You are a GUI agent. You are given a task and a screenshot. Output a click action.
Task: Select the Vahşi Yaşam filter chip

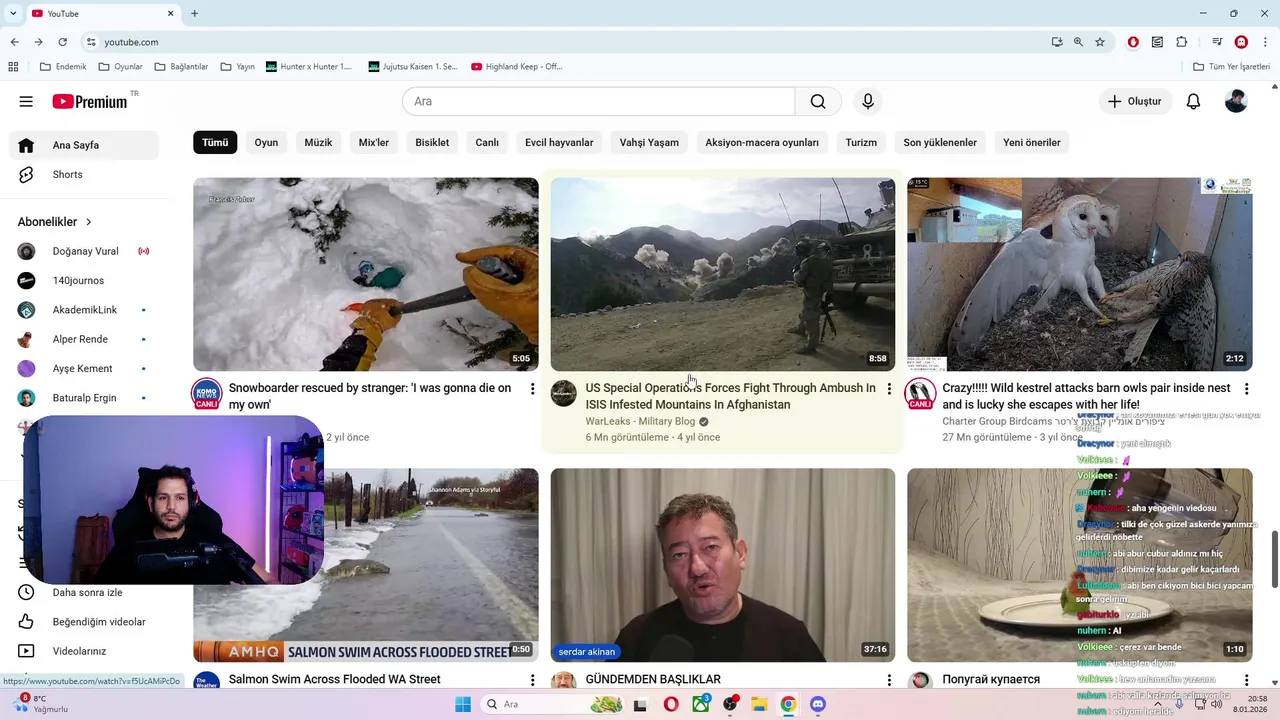point(649,143)
